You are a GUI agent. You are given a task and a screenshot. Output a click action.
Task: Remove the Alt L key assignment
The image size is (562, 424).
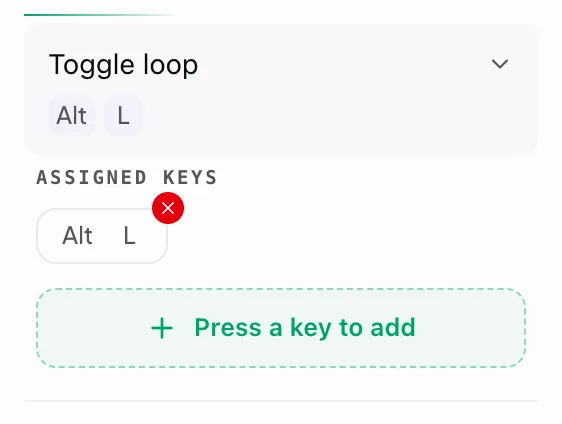coord(168,208)
